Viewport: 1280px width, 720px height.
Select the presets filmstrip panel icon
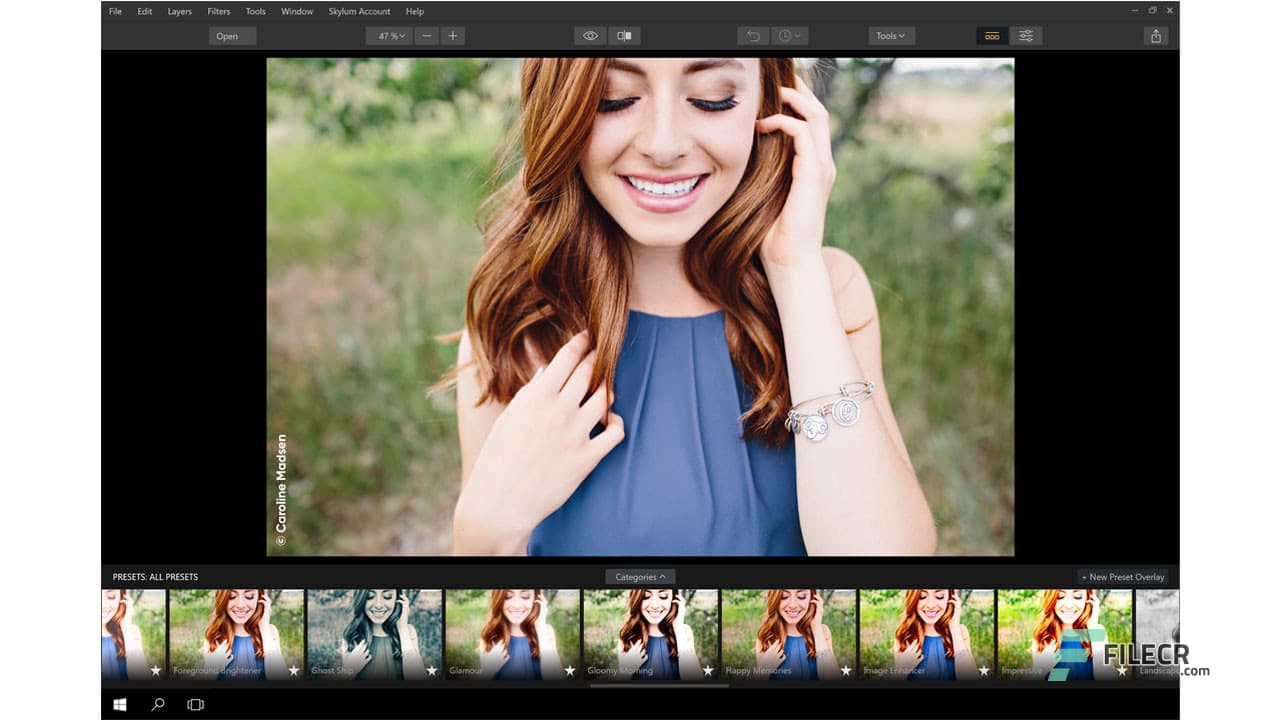tap(992, 35)
